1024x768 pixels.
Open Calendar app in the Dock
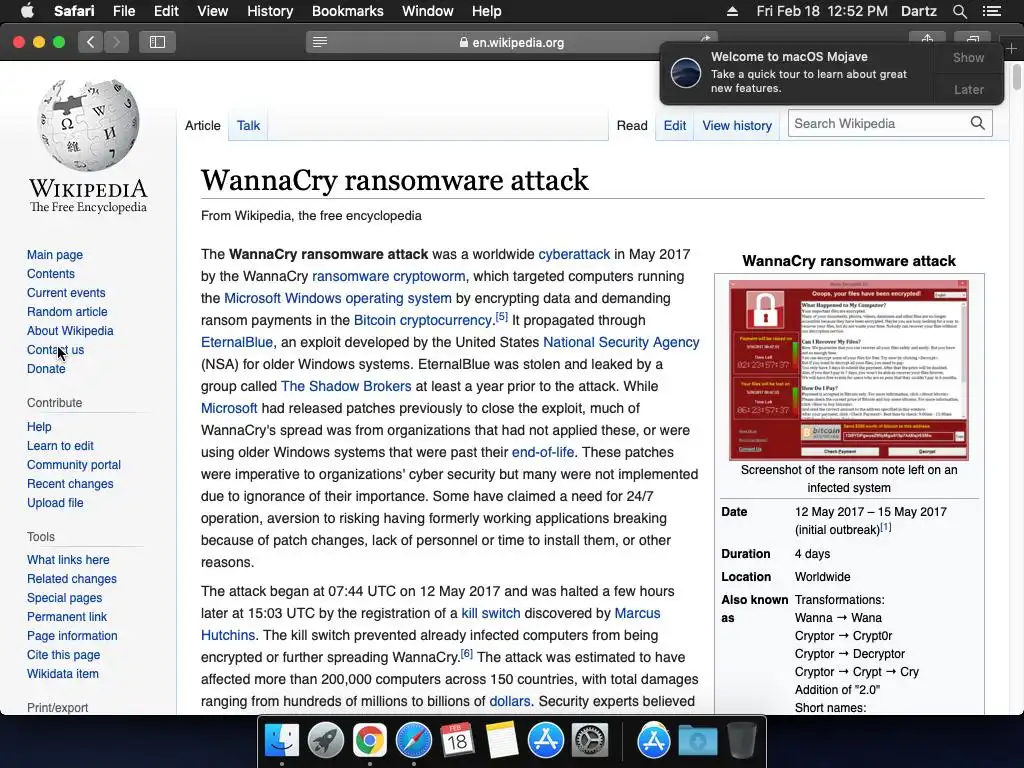pos(457,741)
